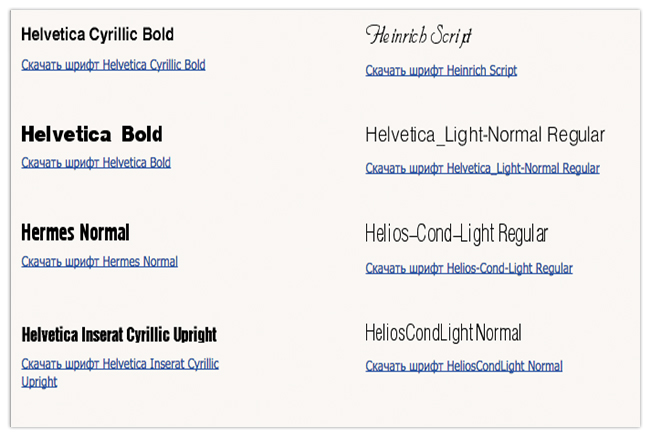The width and height of the screenshot is (650, 433).
Task: Click the Hermes Normal font preview
Action: (x=75, y=232)
